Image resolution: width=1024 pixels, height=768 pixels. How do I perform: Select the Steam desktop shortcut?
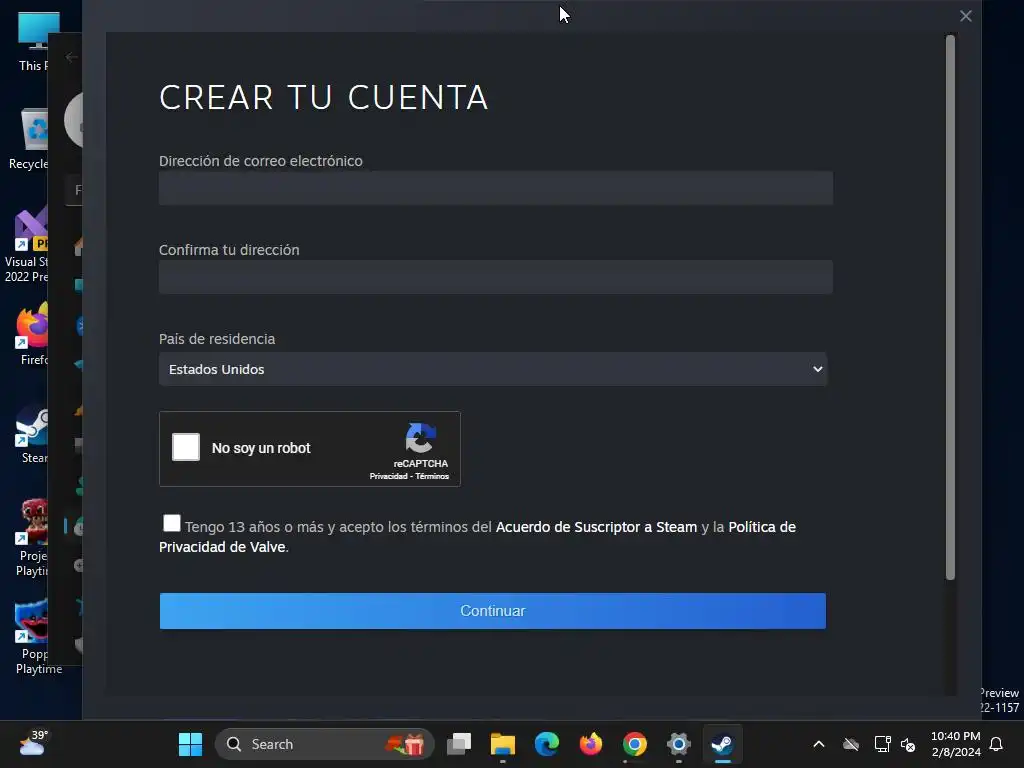coord(33,433)
